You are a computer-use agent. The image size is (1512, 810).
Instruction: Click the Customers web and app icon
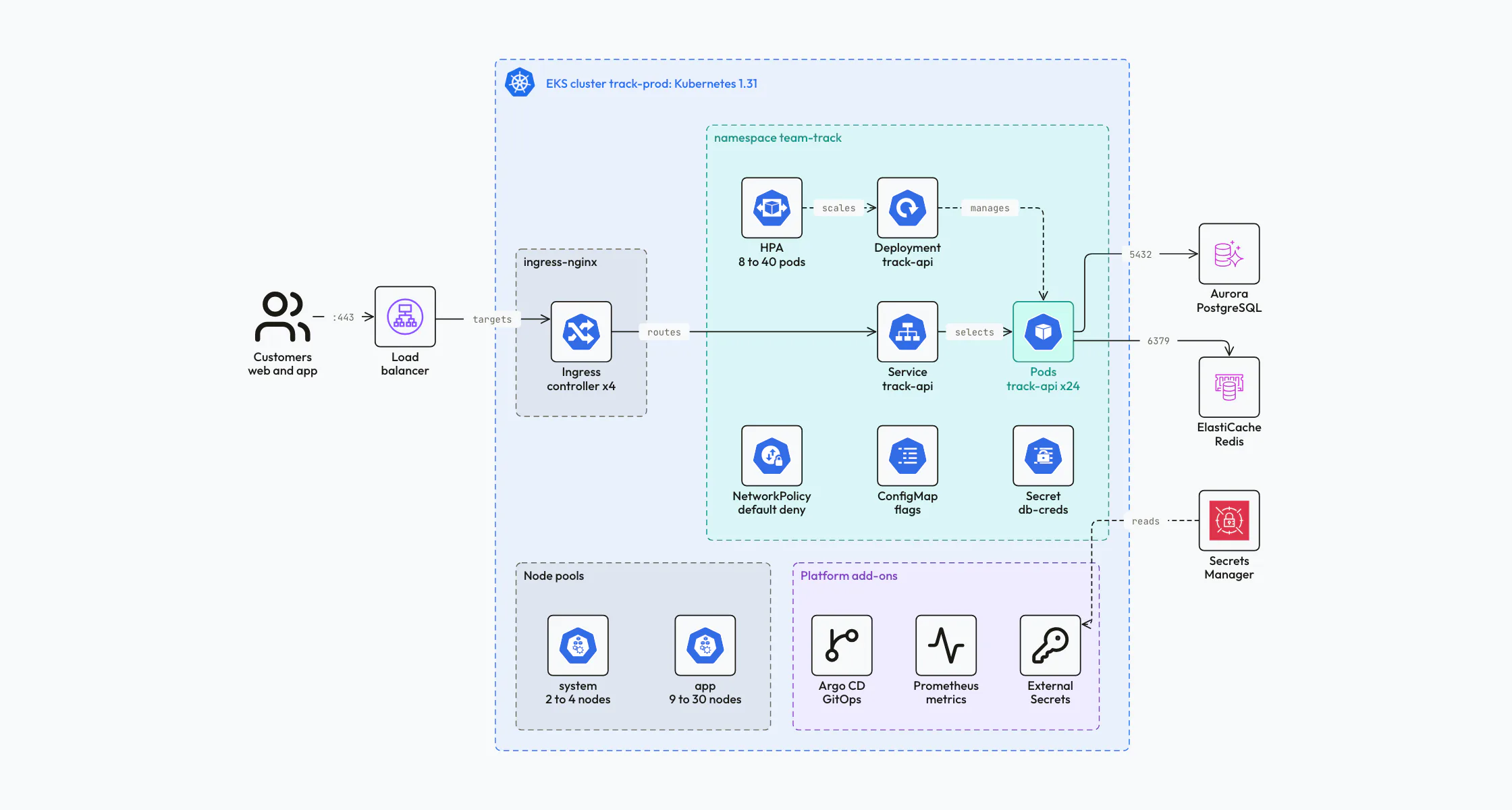click(x=282, y=317)
